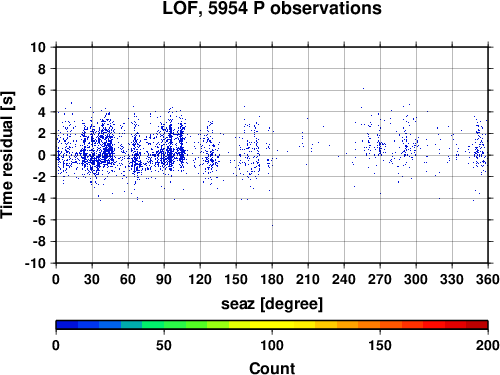The image size is (500, 375).
Task: Click the y-axis tick label -10
Action: coord(35,263)
